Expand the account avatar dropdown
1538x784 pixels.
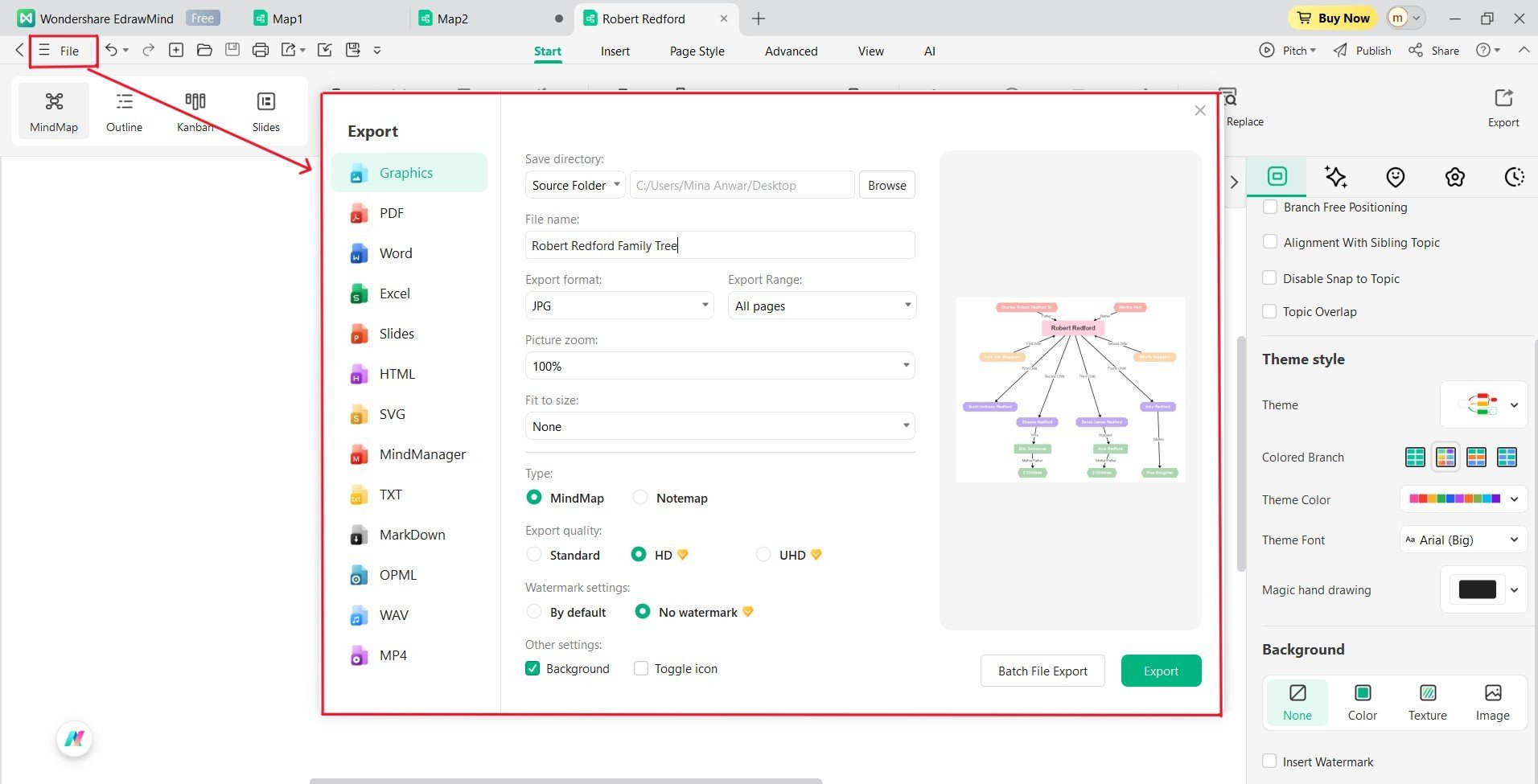click(x=1406, y=18)
